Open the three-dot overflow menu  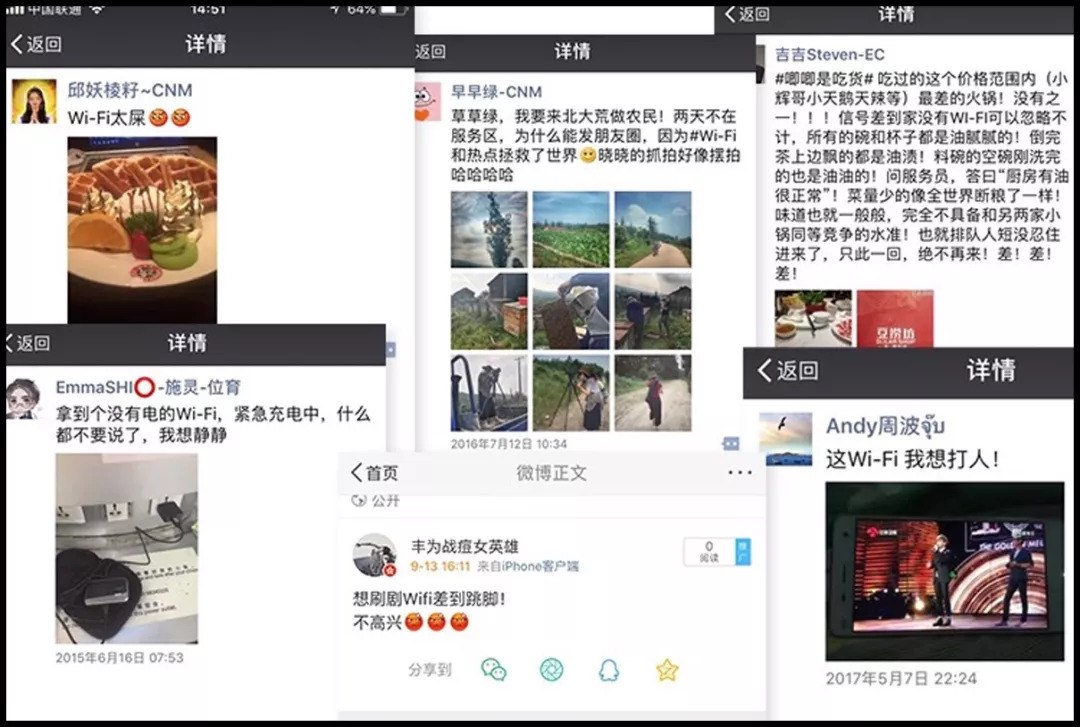739,473
